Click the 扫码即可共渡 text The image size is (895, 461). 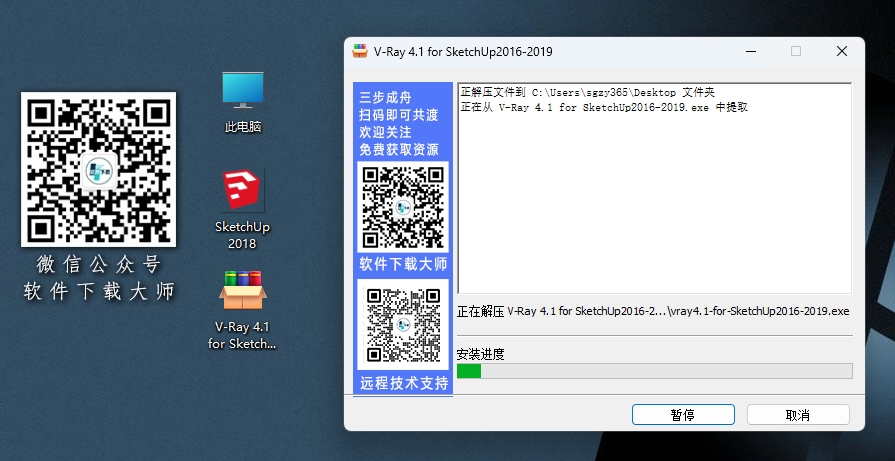click(399, 115)
